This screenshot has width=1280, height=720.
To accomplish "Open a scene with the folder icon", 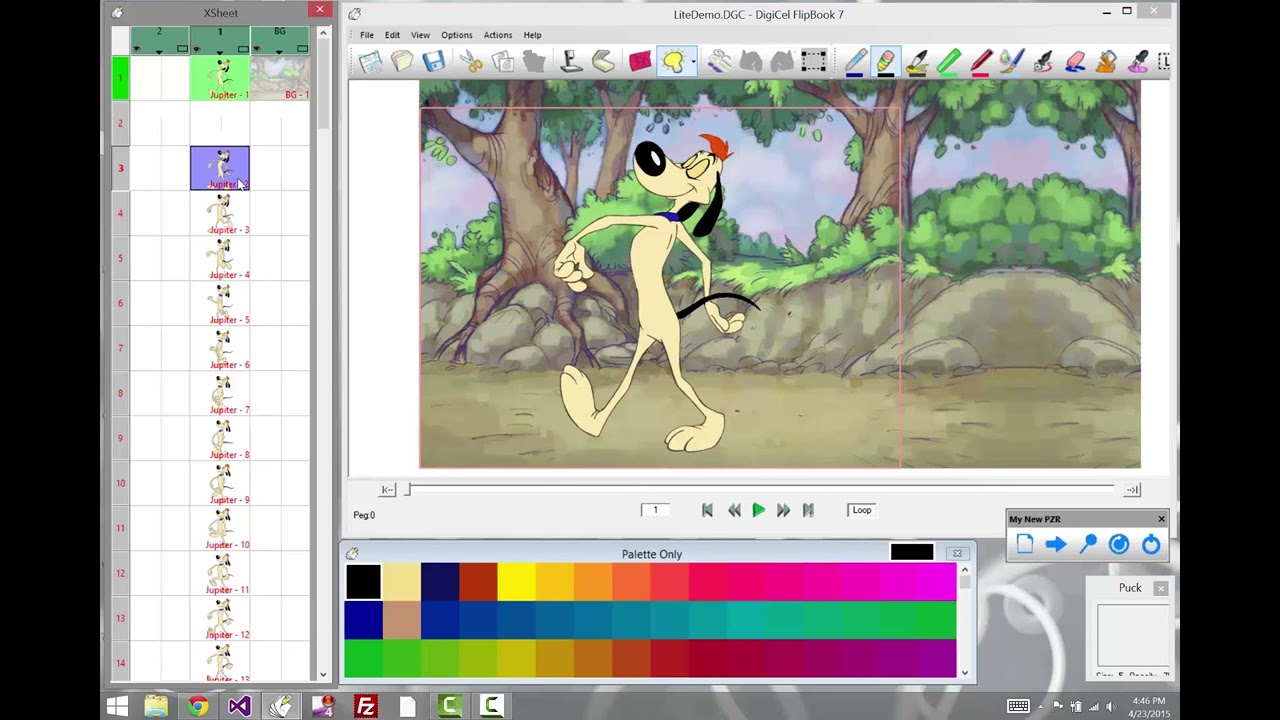I will point(402,62).
